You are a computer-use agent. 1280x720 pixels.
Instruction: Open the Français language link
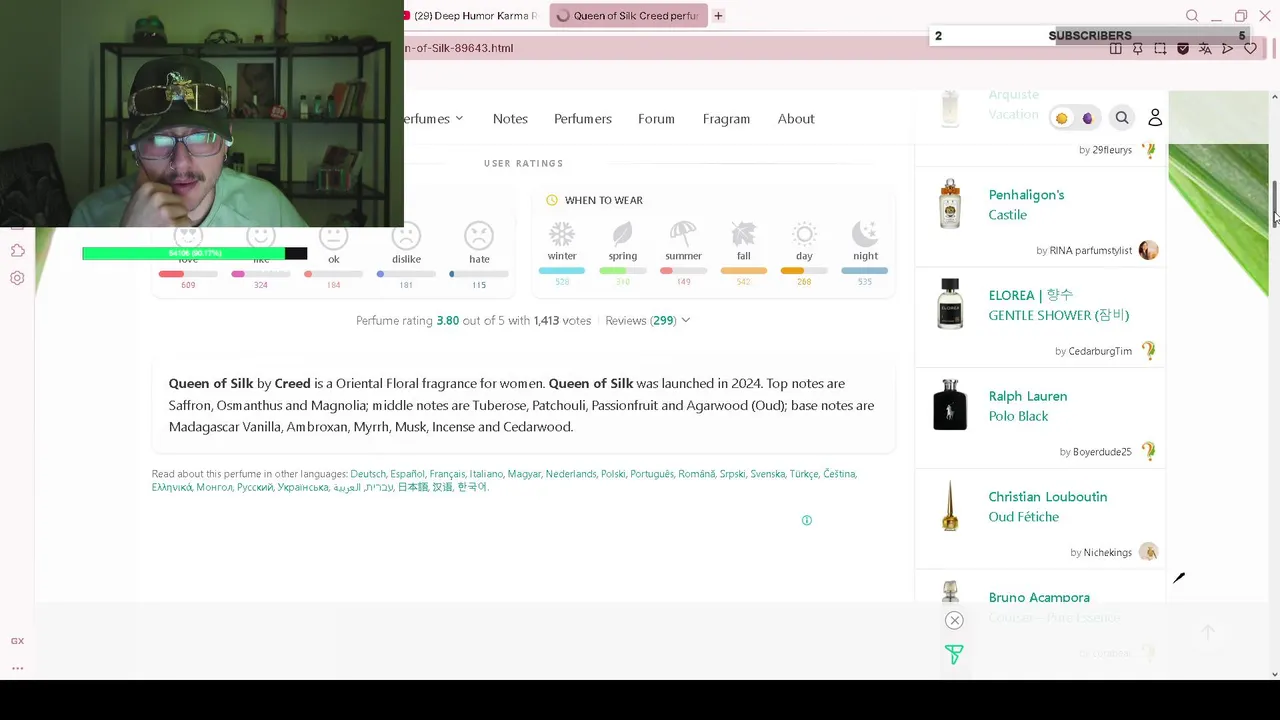coord(447,474)
